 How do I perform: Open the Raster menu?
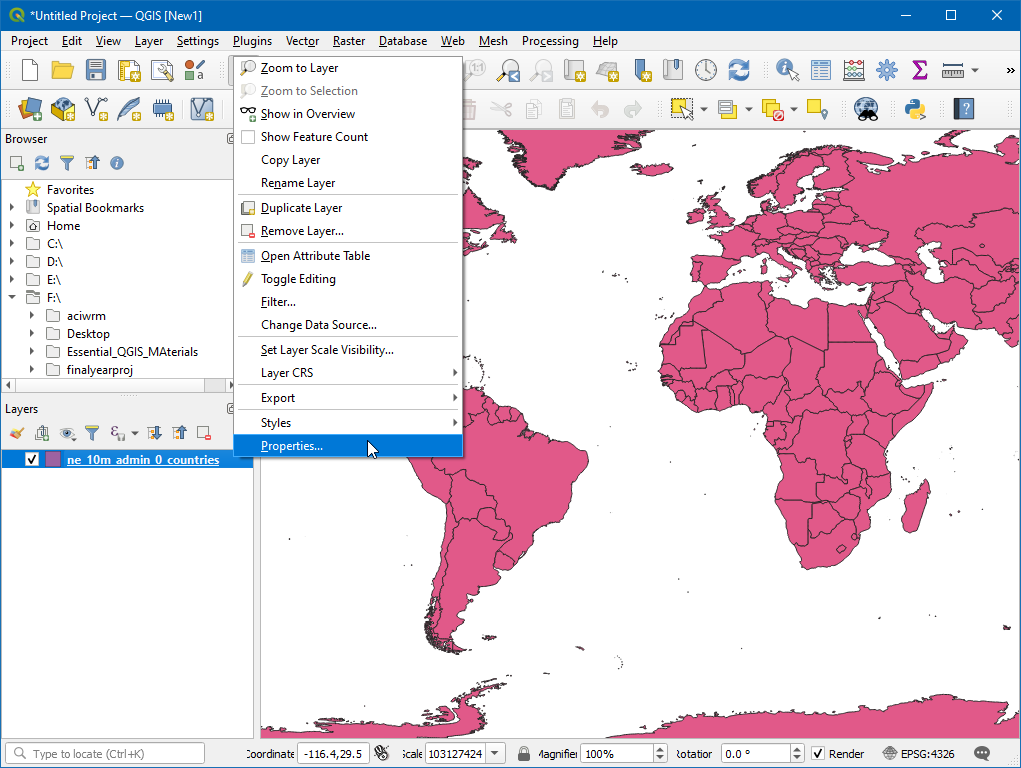[349, 41]
